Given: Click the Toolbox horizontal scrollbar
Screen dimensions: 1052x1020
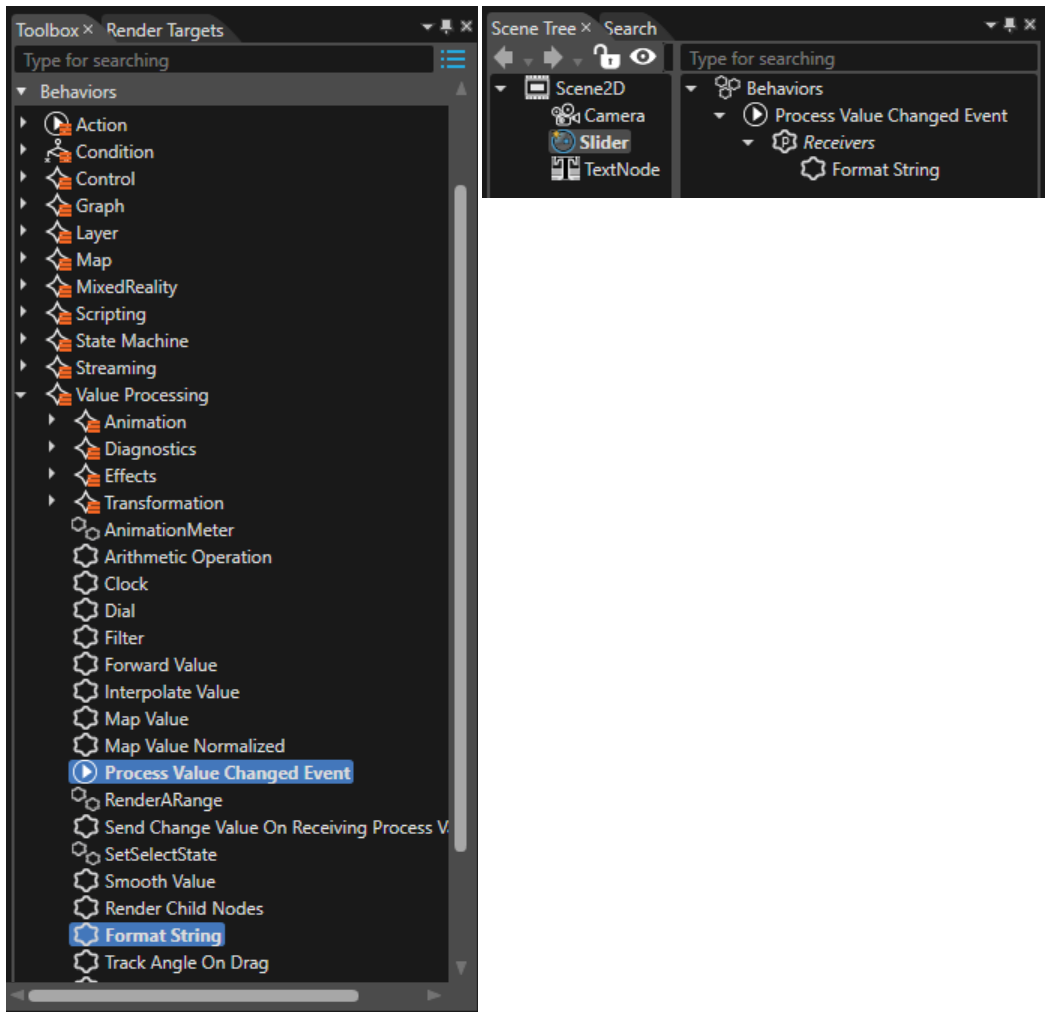Looking at the screenshot, I should pos(193,995).
